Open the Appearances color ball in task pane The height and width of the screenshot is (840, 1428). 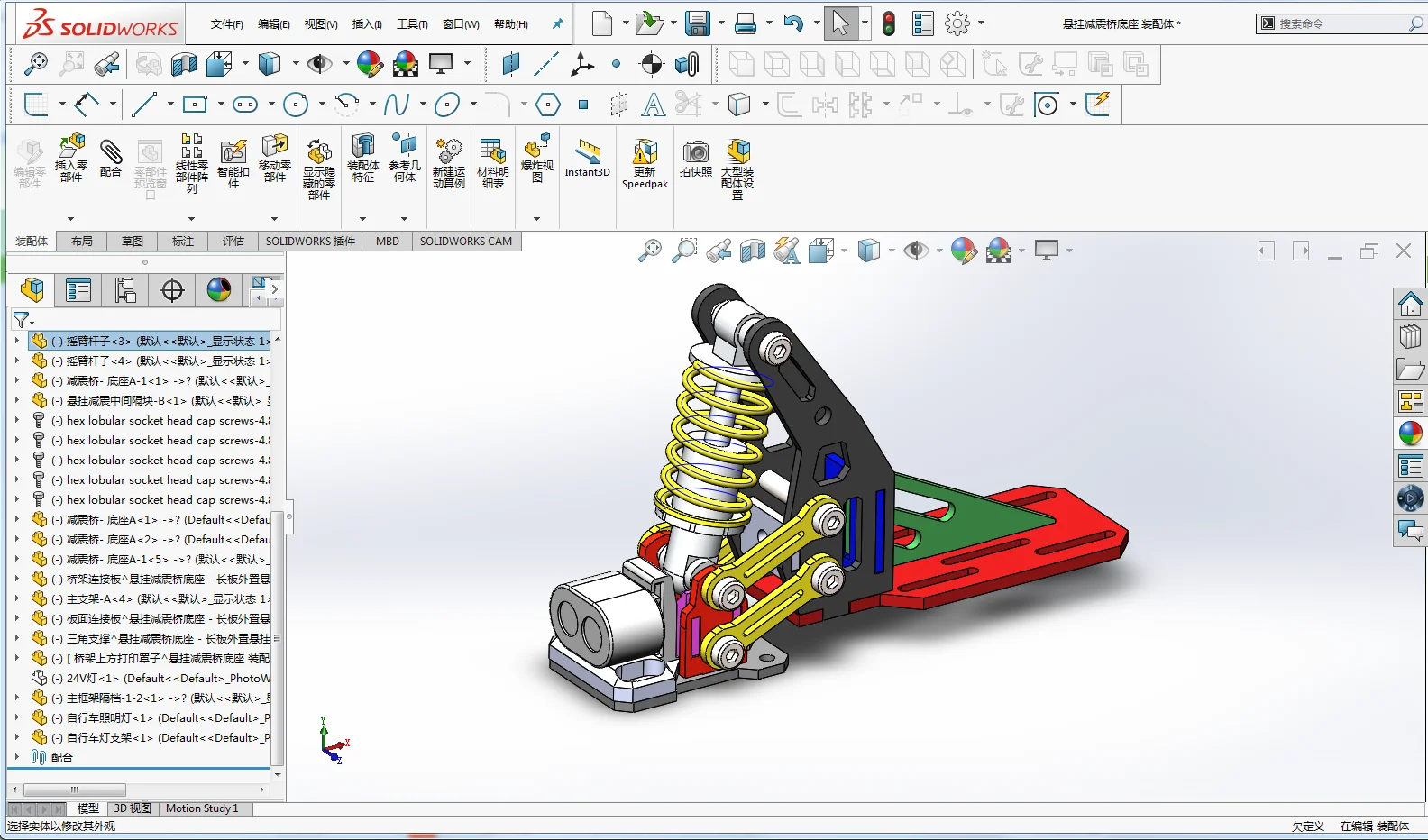point(1411,434)
